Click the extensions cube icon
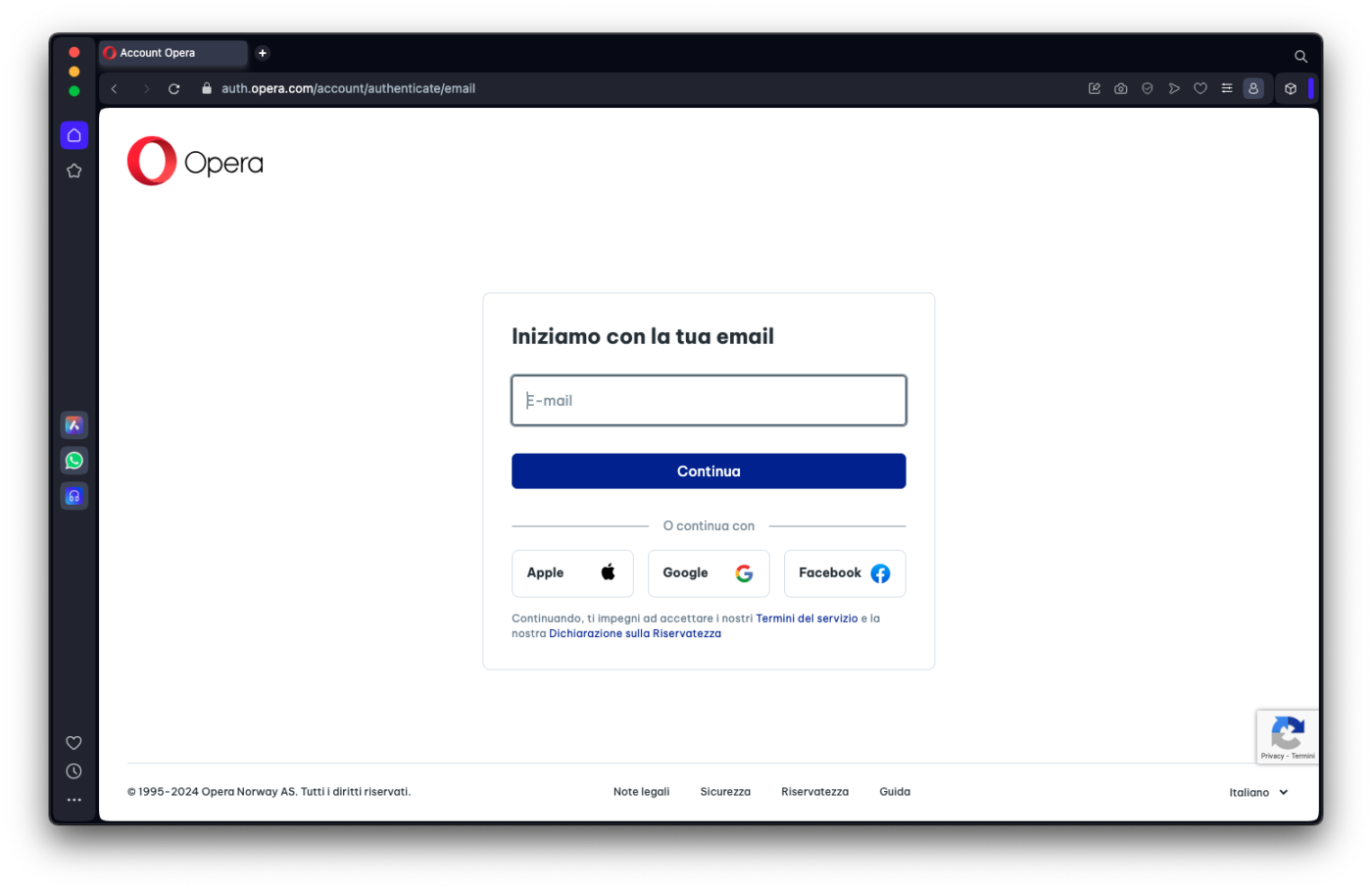This screenshot has width=1372, height=890. point(1291,88)
